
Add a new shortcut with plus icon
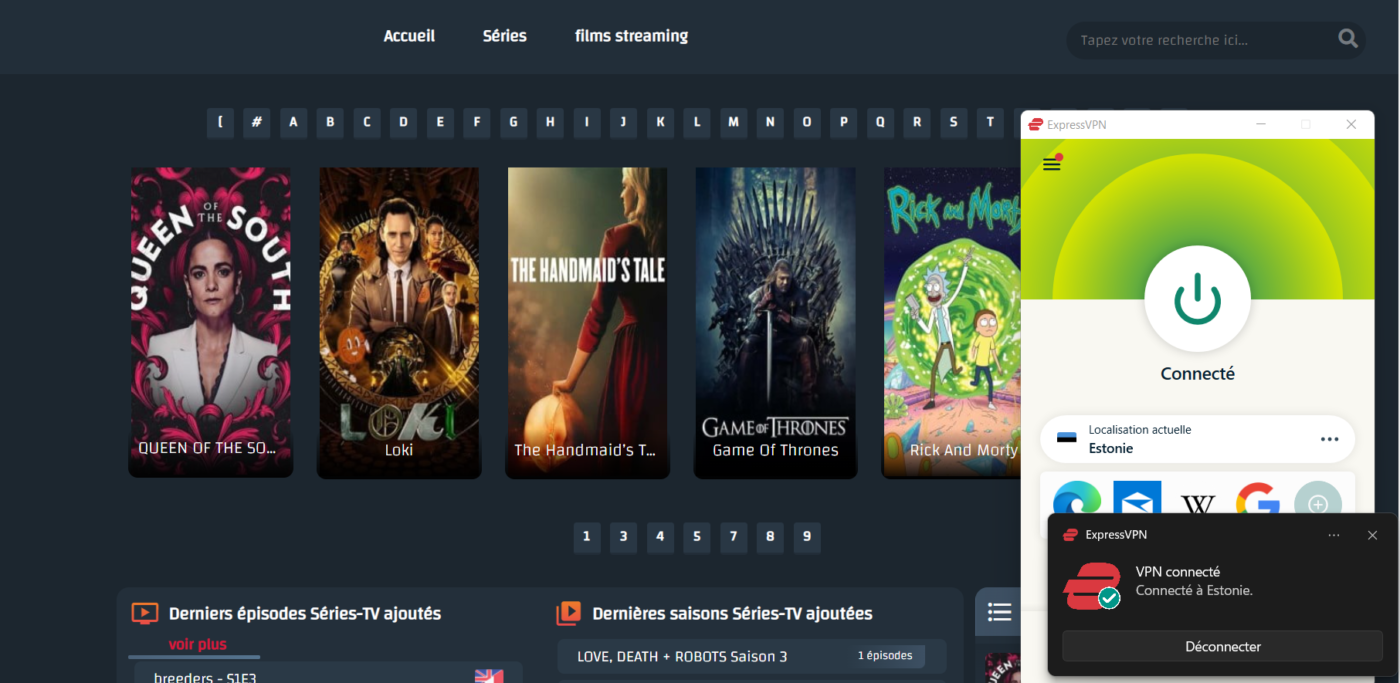click(1318, 498)
